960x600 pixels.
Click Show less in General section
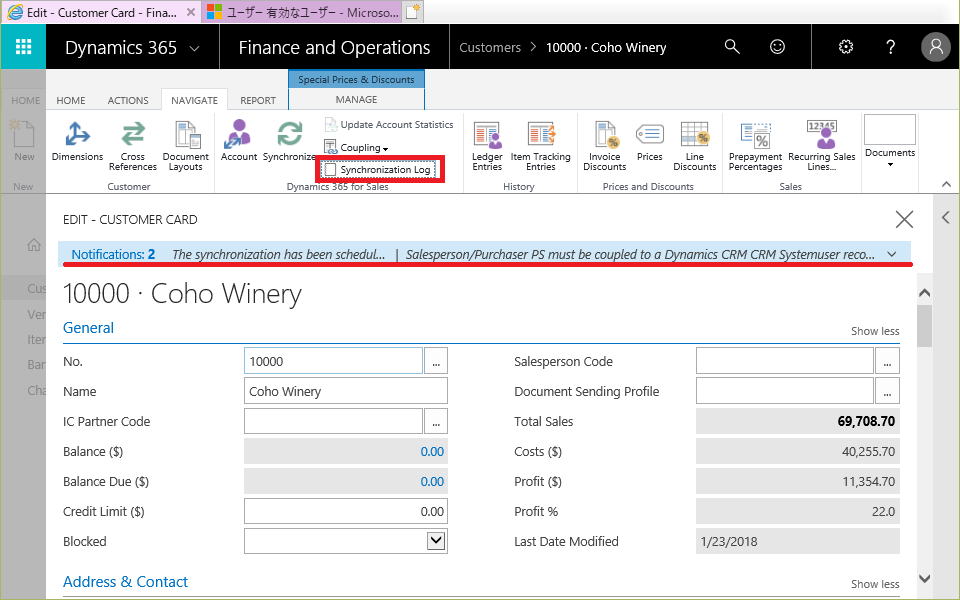(875, 331)
